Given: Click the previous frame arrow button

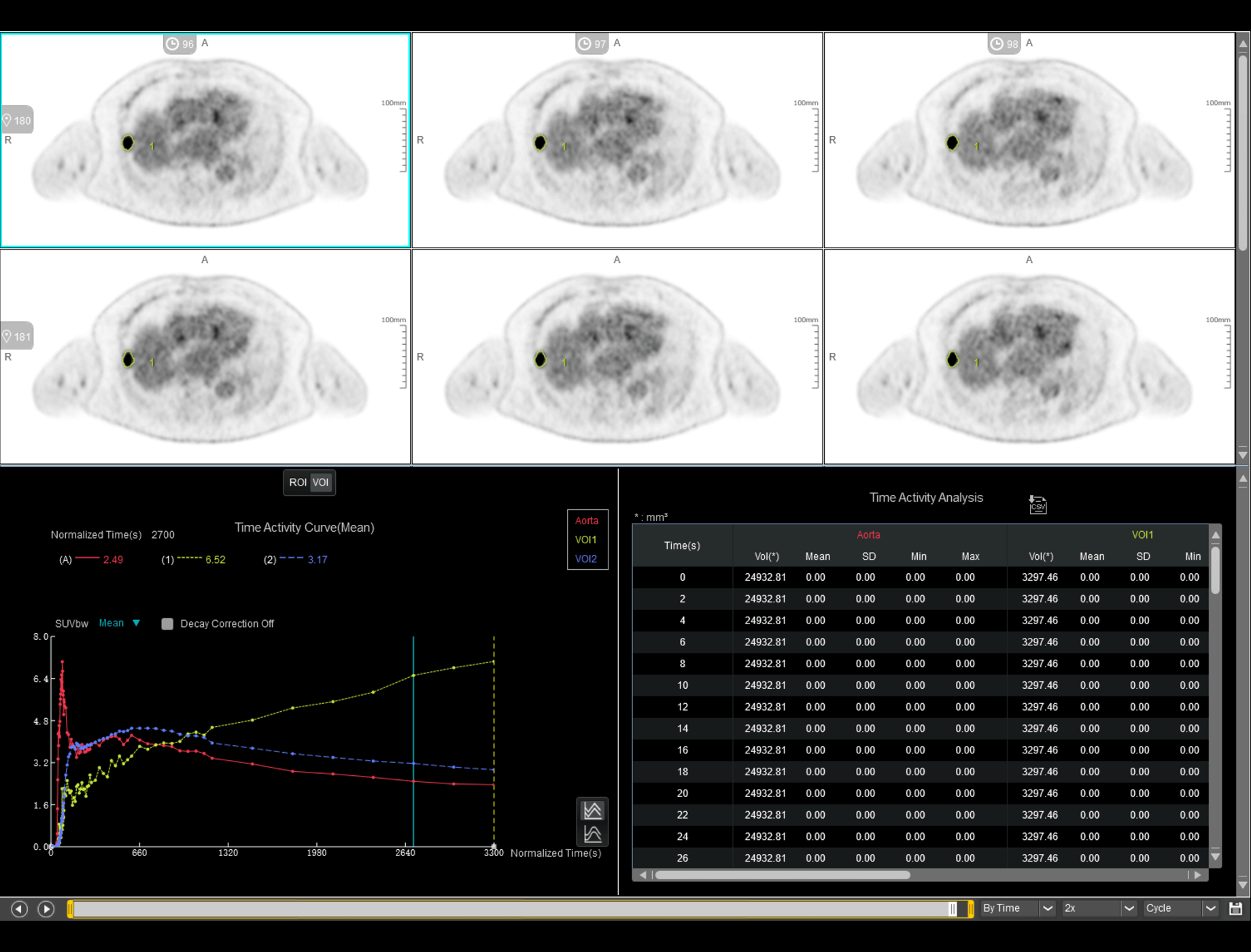Looking at the screenshot, I should (18, 908).
